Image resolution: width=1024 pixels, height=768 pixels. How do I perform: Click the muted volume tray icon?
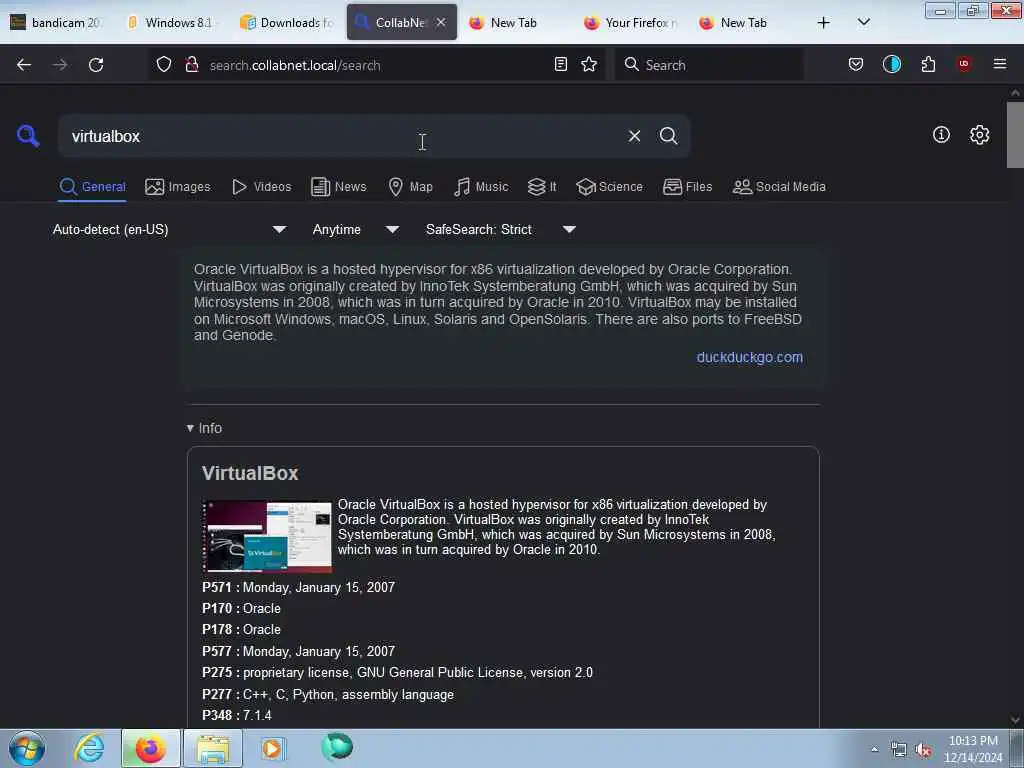coord(923,750)
